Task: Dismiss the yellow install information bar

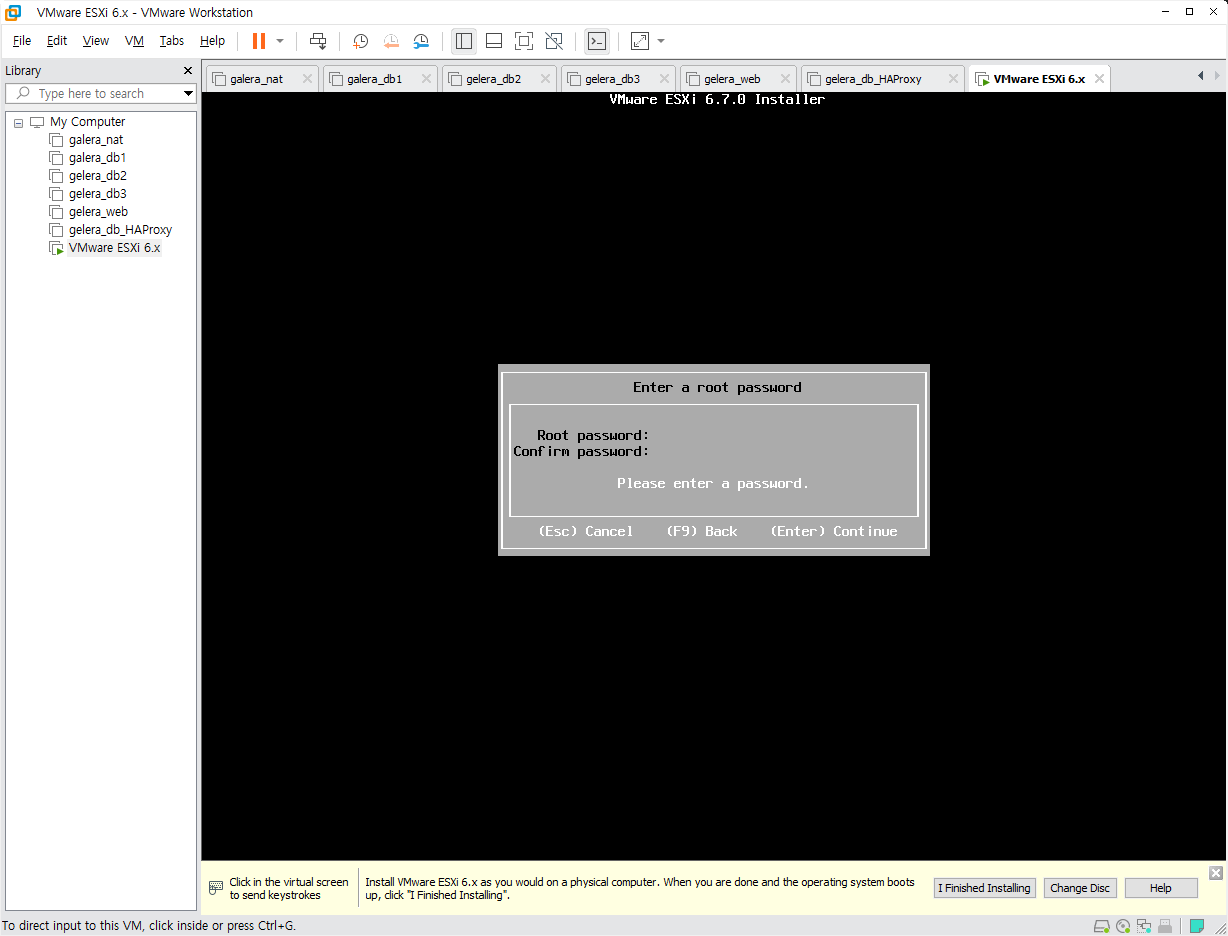Action: tap(1216, 873)
